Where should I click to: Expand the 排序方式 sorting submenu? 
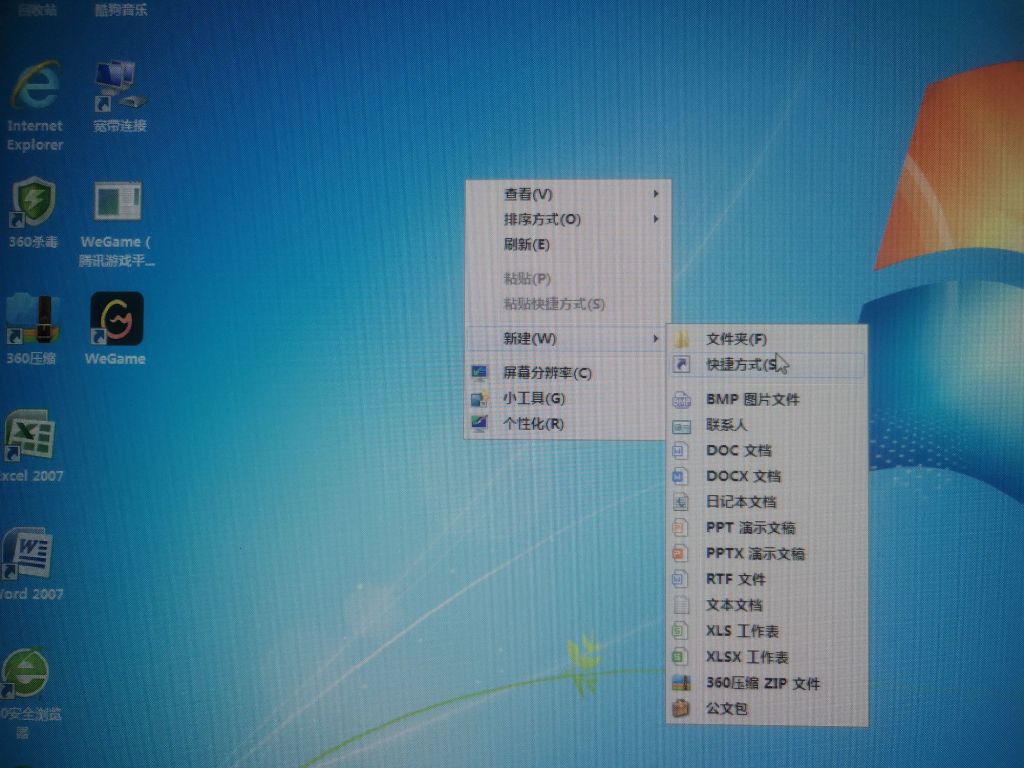click(535, 220)
